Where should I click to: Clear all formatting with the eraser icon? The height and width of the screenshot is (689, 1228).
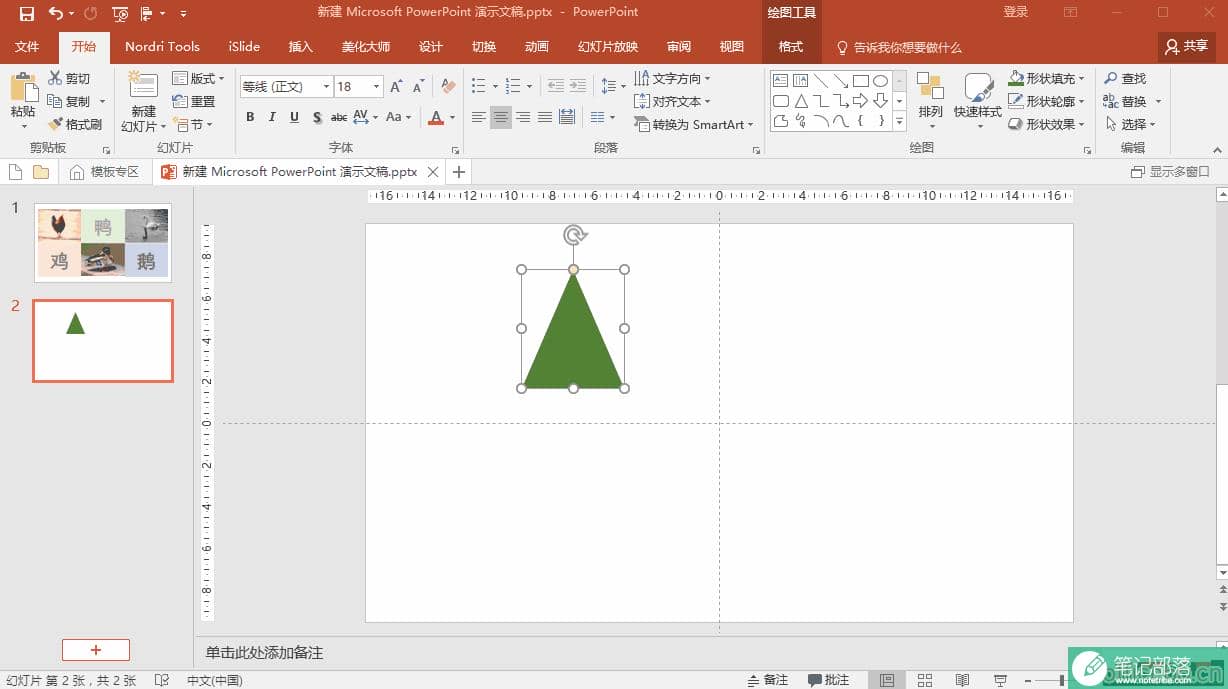click(448, 86)
